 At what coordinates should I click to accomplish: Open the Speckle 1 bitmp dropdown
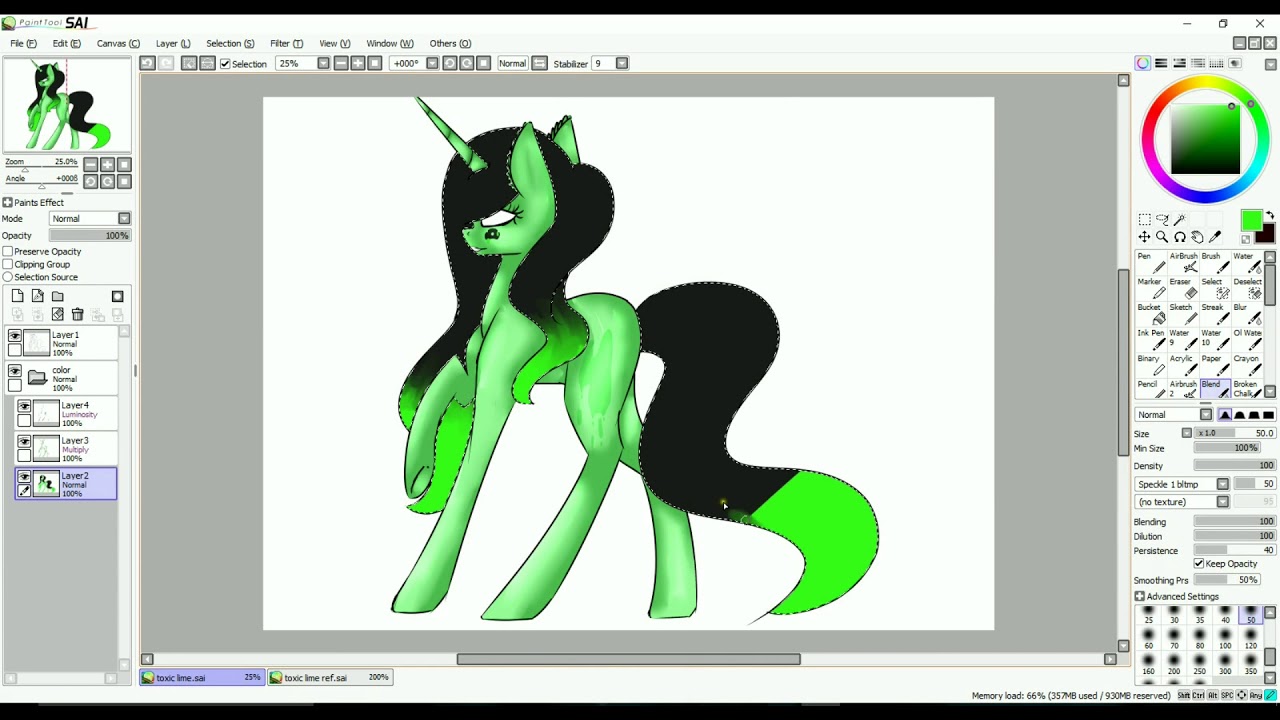1183,484
